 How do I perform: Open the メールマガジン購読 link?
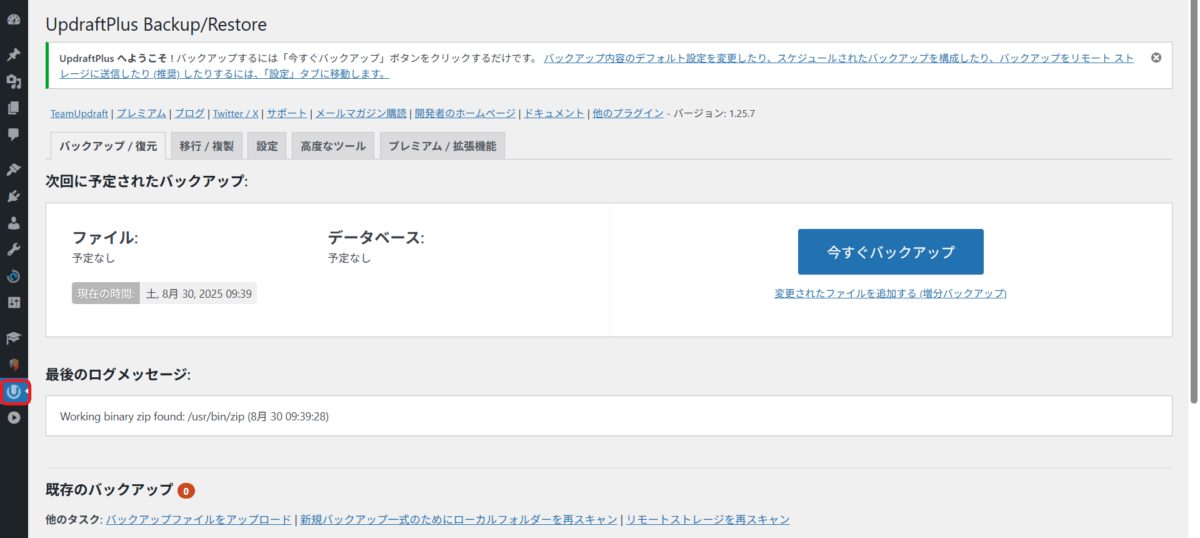[360, 114]
